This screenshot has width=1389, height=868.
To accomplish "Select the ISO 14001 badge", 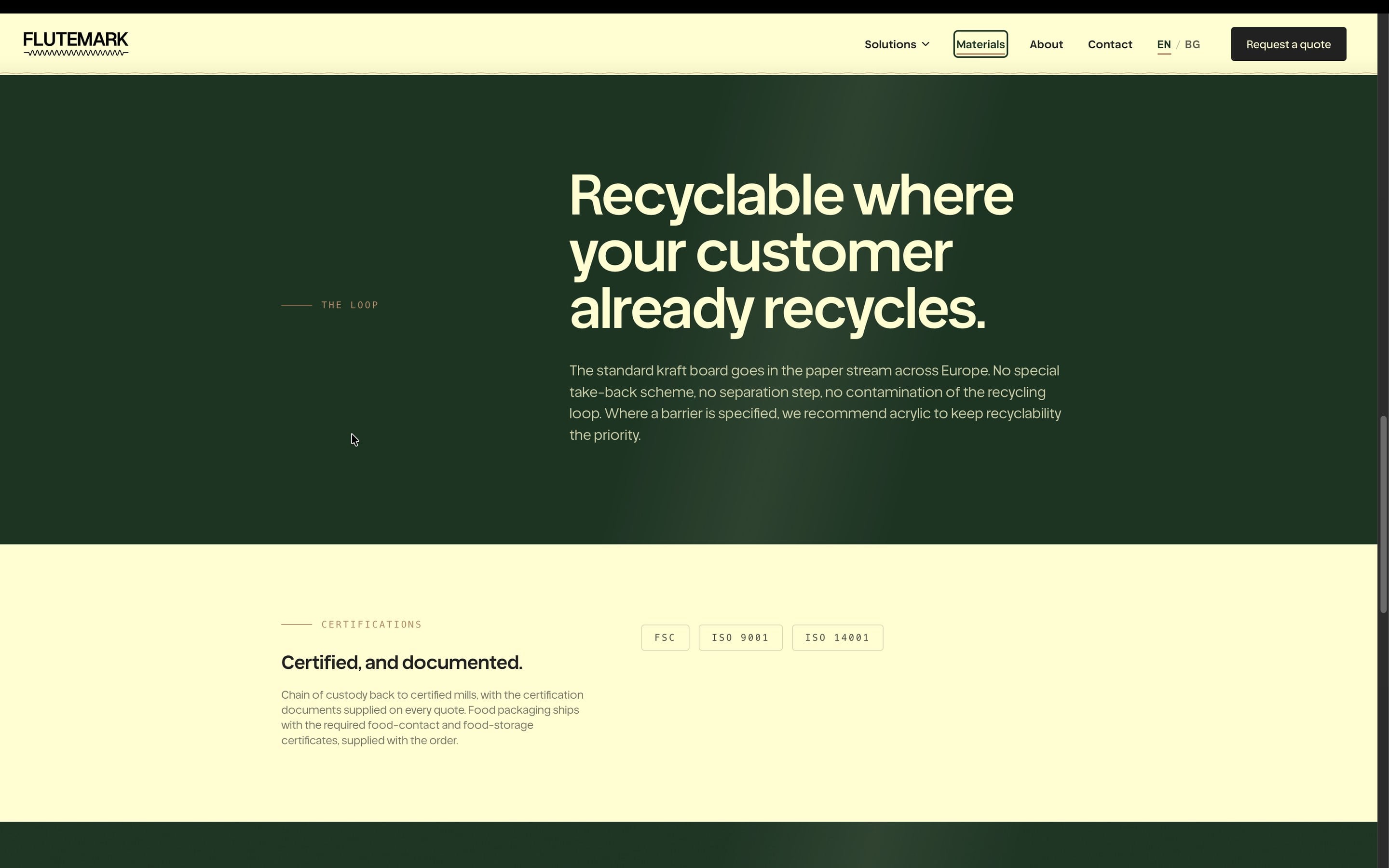I will 837,637.
